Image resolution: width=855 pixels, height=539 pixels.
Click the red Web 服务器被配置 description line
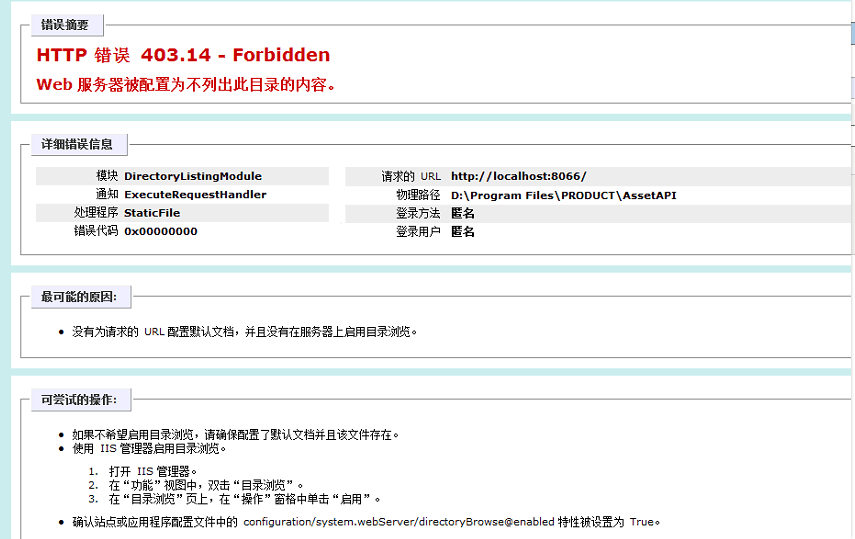[186, 85]
